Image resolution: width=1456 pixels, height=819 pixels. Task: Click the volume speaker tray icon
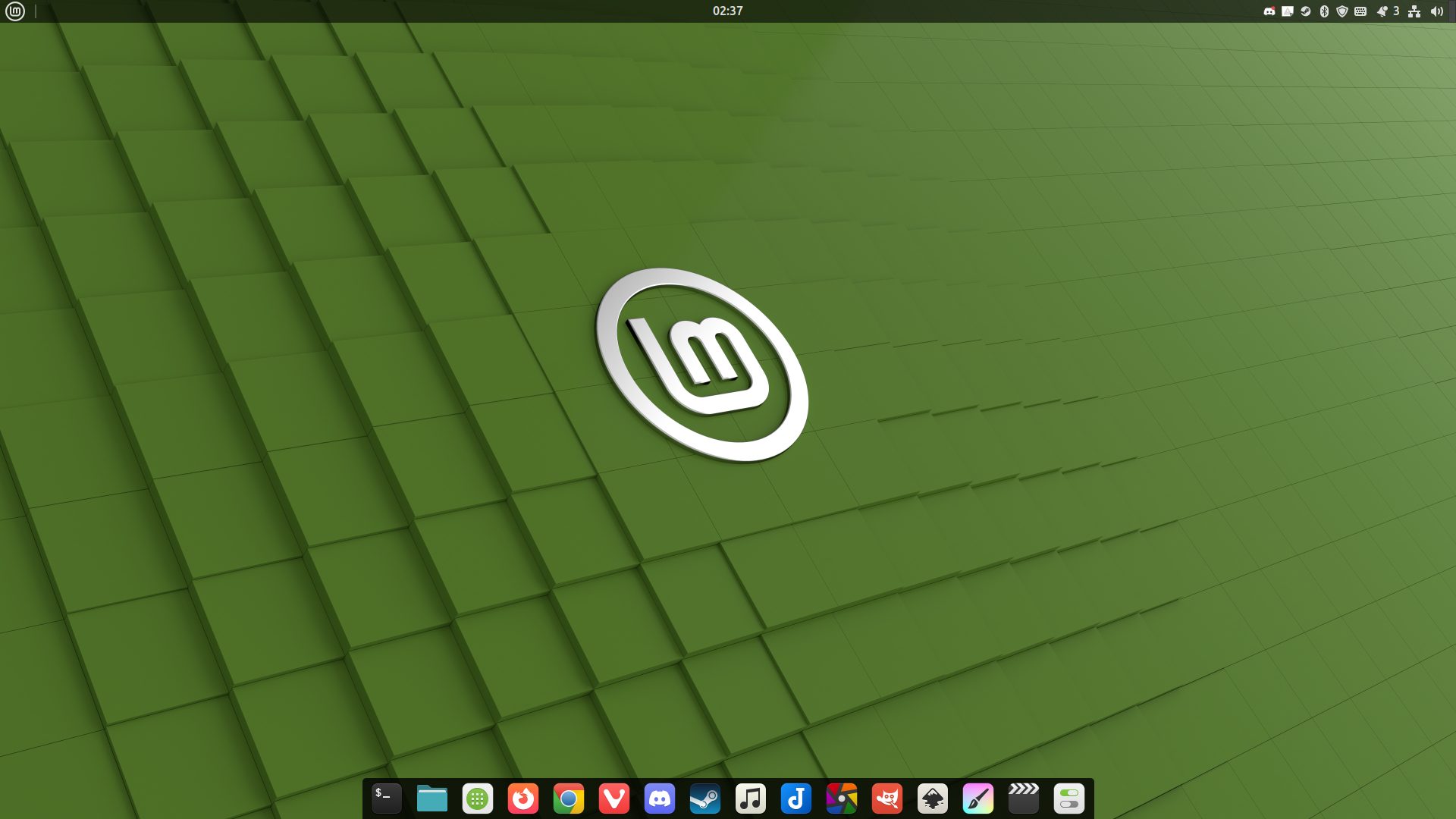tap(1436, 11)
